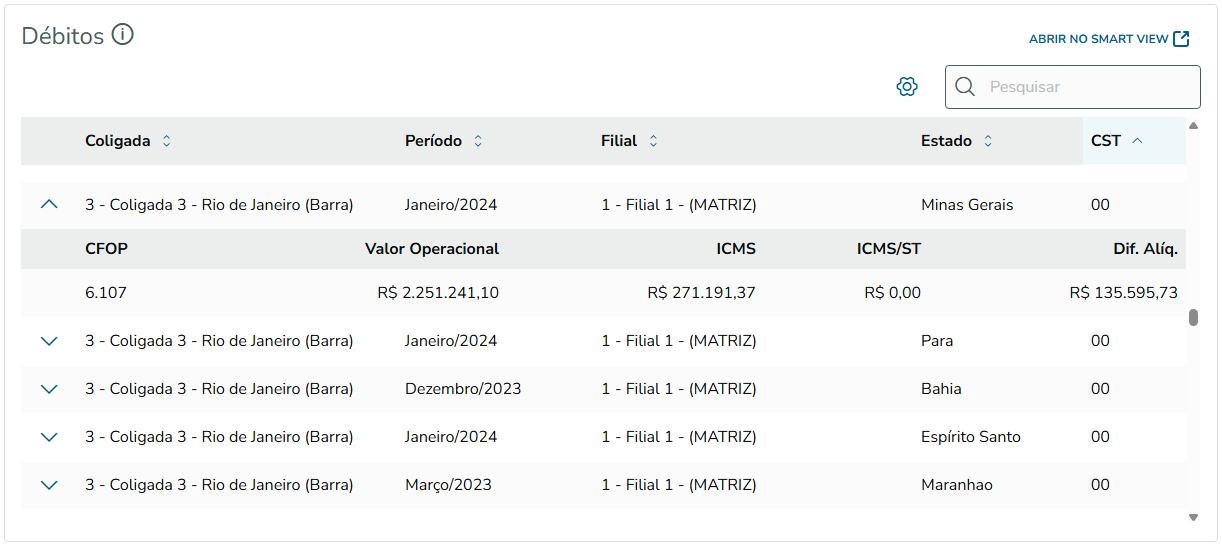
Task: Sort by Coligada column arrows
Action: 167,141
